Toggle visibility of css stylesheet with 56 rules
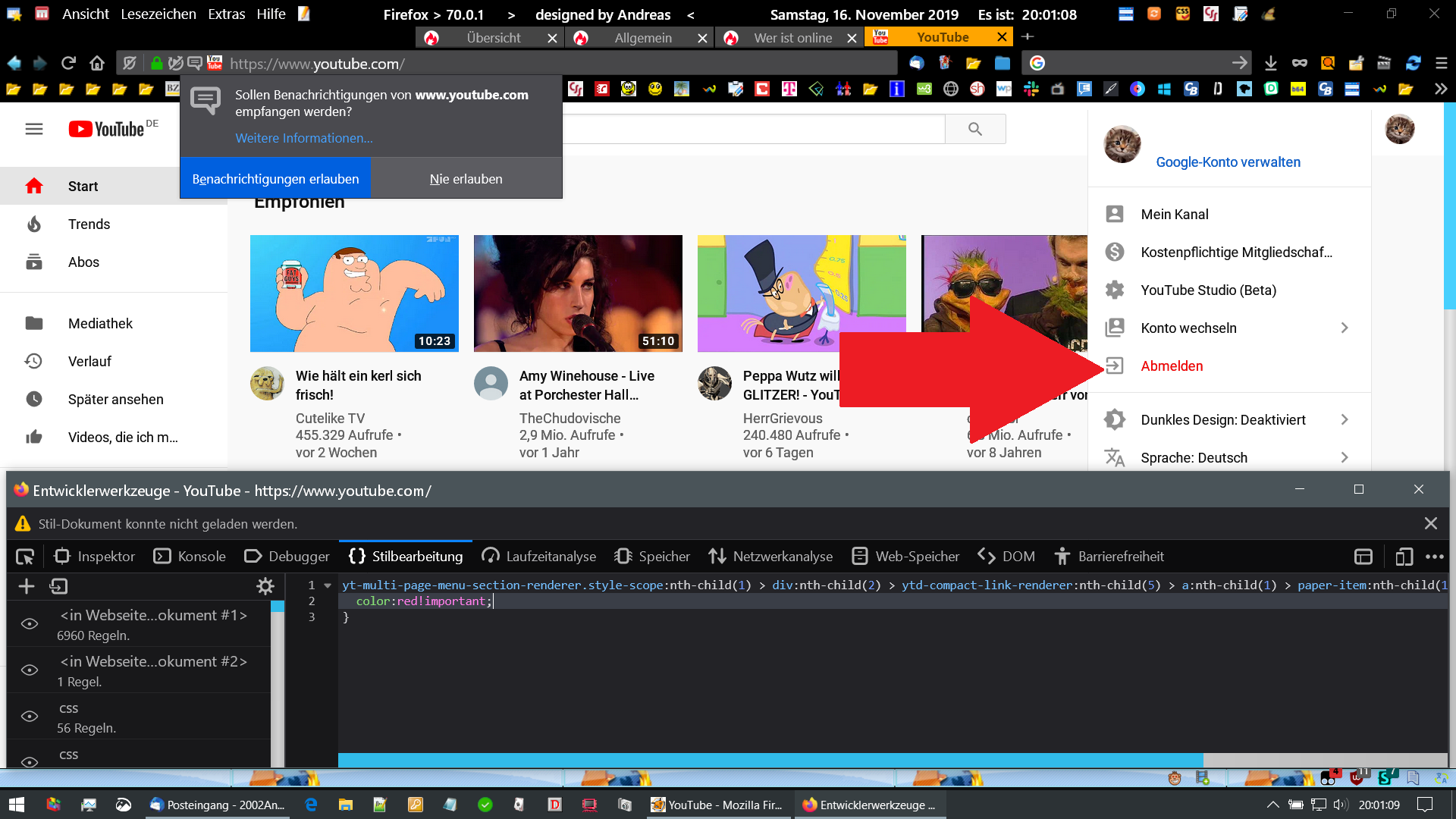 [x=30, y=717]
